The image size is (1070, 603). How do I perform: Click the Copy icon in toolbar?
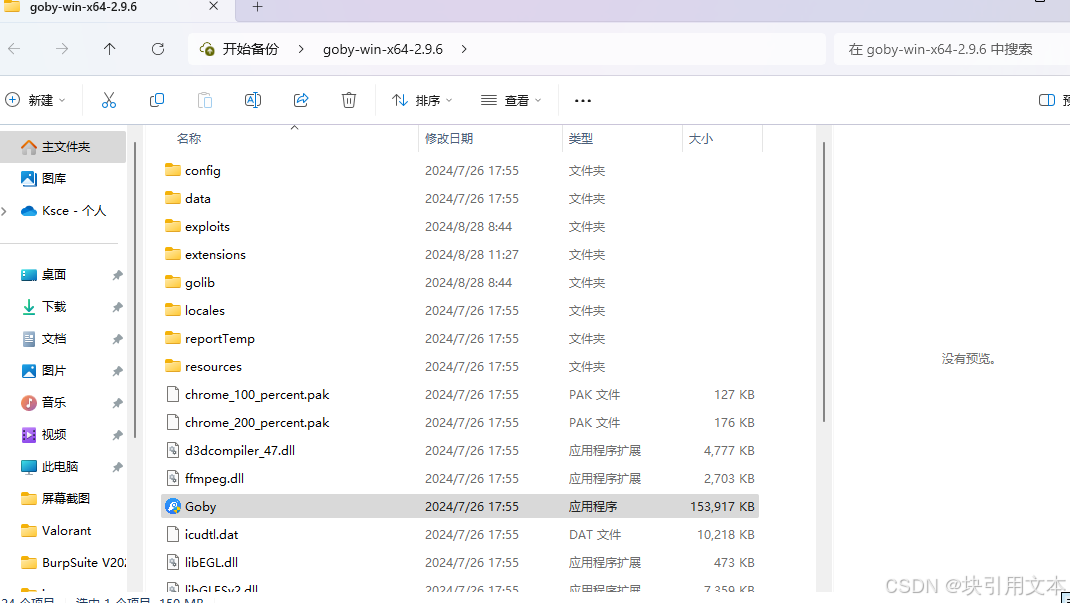point(157,100)
